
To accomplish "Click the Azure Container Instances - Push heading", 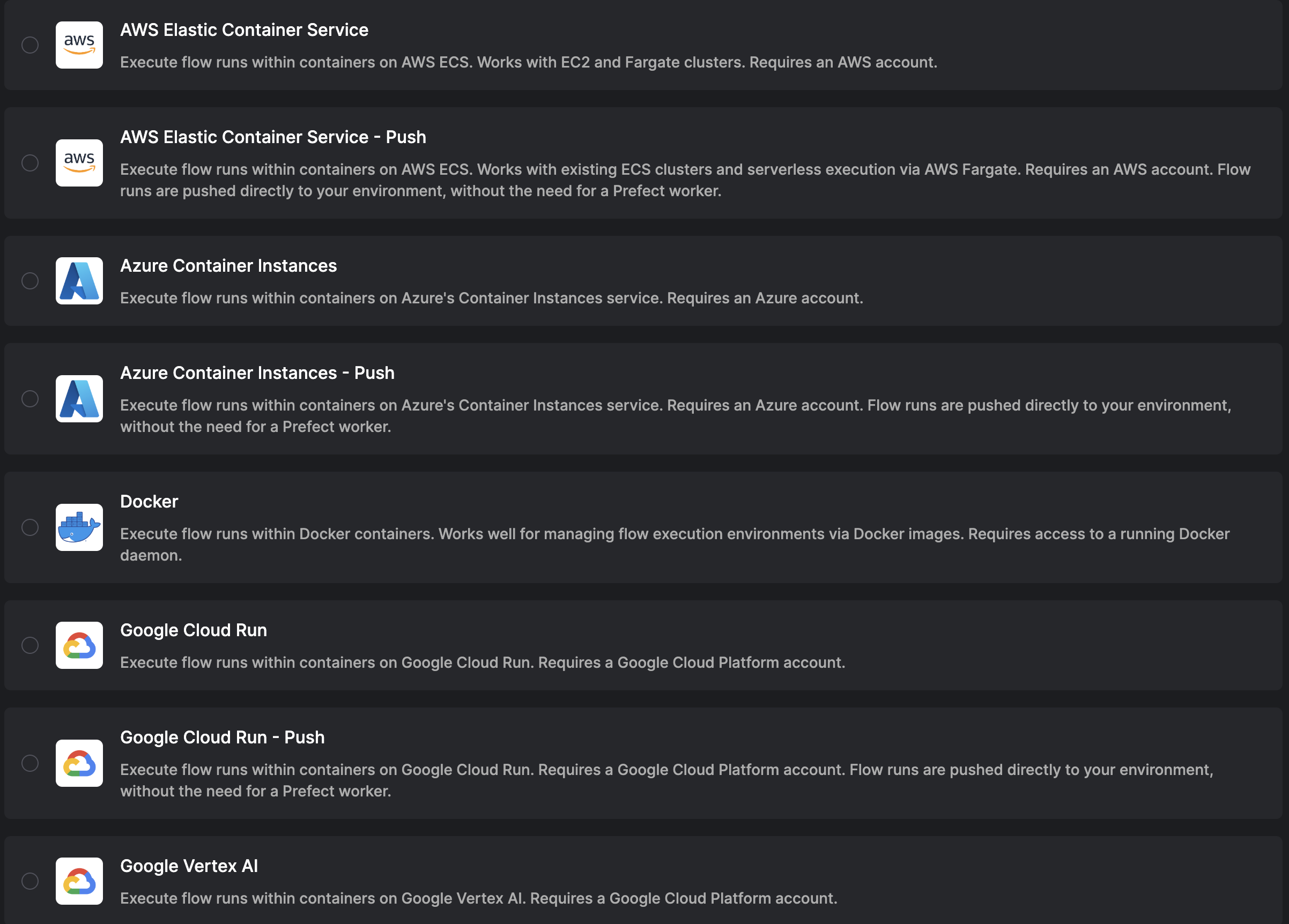I will (257, 373).
